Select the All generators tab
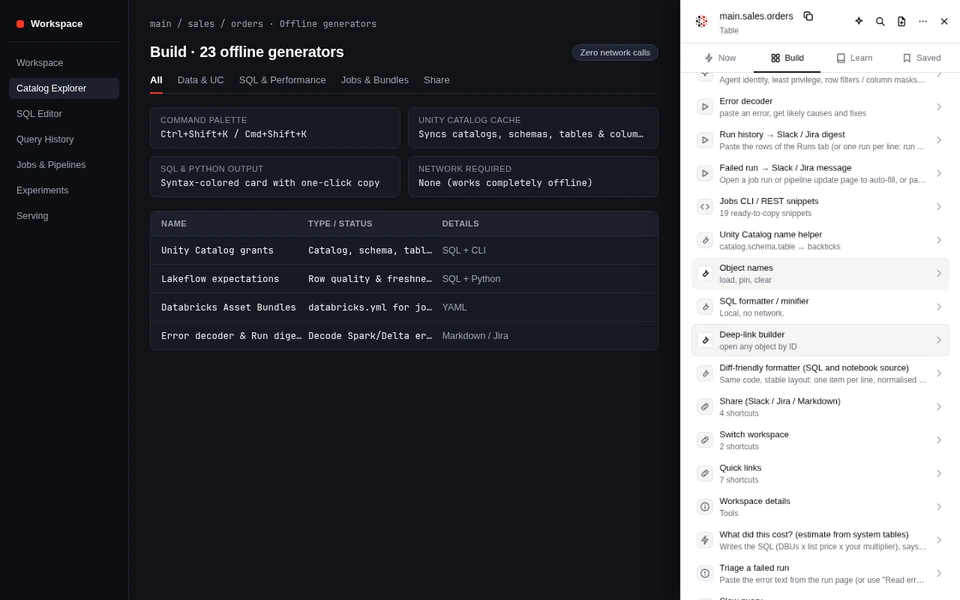 coord(156,80)
